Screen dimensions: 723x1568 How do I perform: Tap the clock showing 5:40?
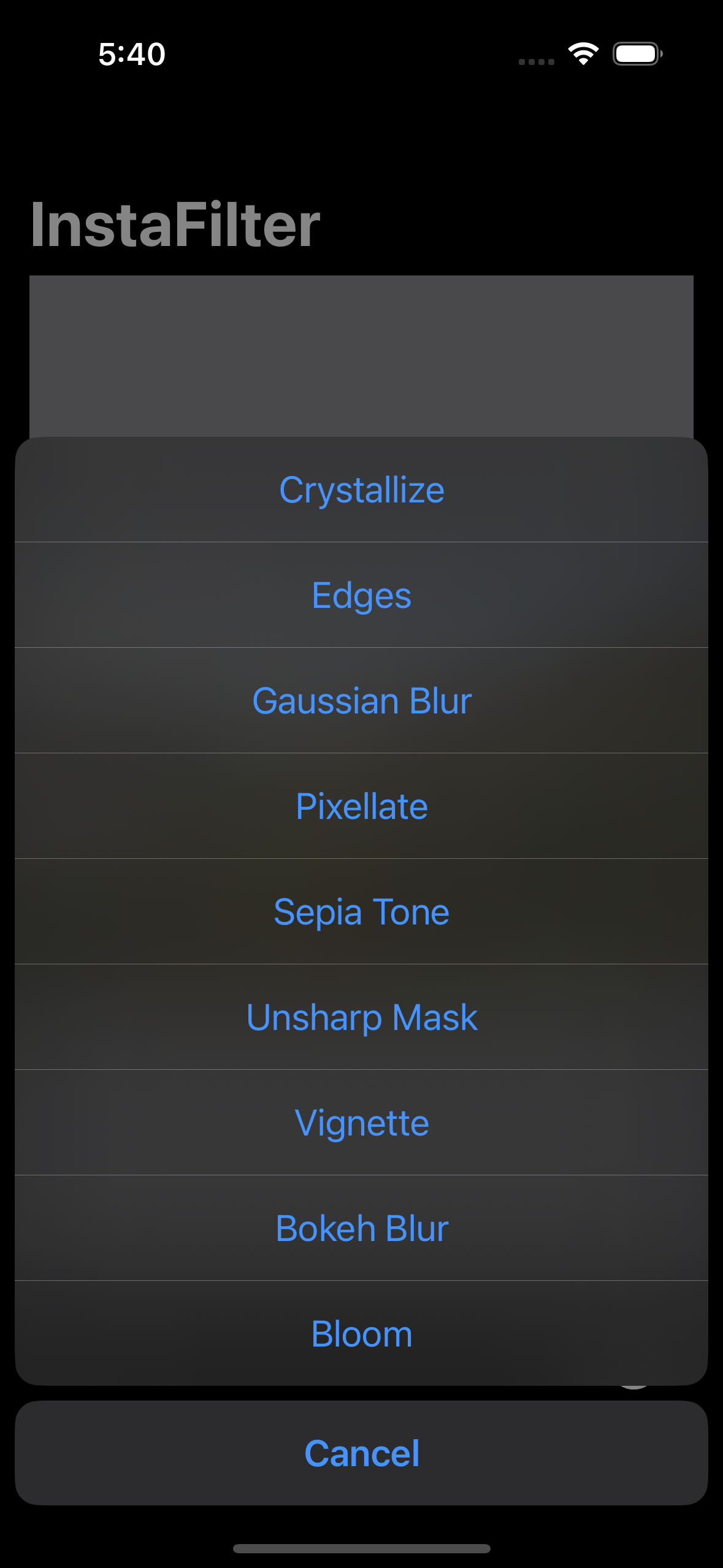[130, 54]
